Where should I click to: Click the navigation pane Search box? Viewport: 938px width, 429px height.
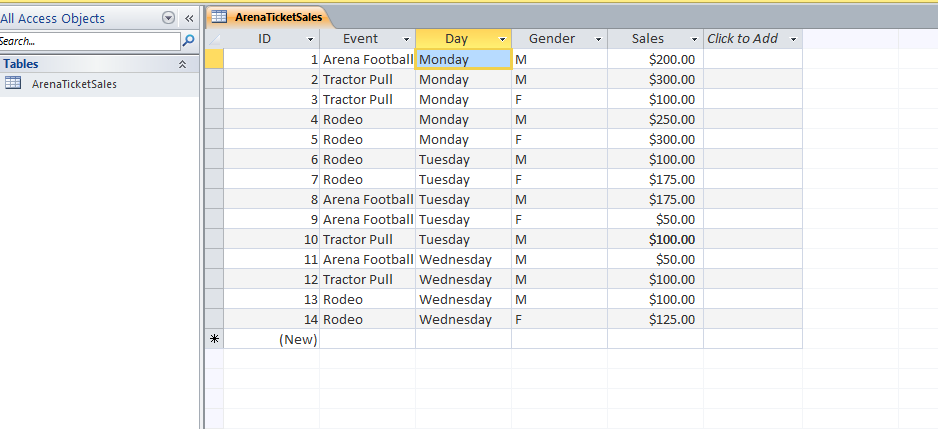tap(88, 41)
